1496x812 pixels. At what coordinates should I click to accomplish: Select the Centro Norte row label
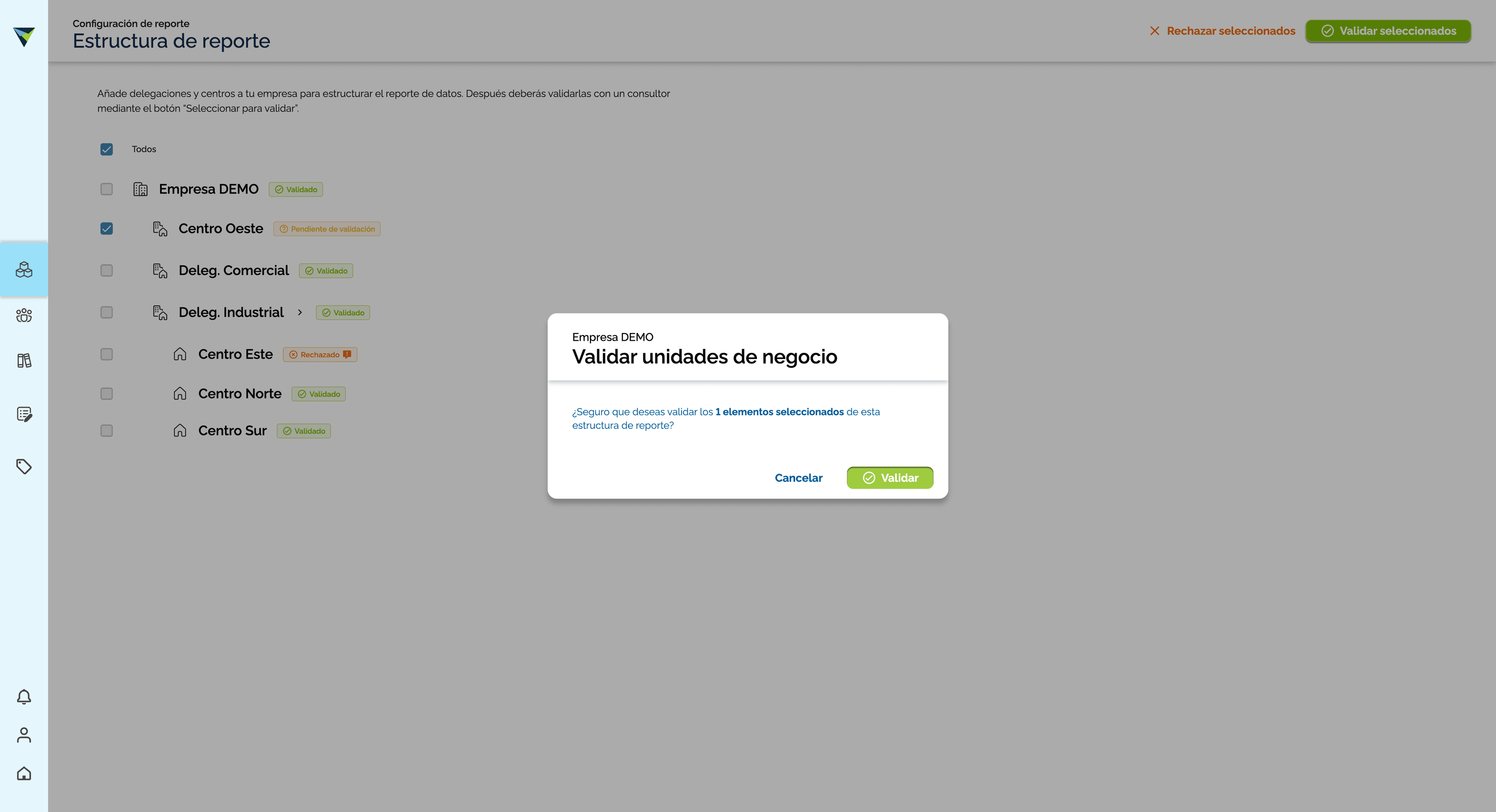(x=240, y=393)
